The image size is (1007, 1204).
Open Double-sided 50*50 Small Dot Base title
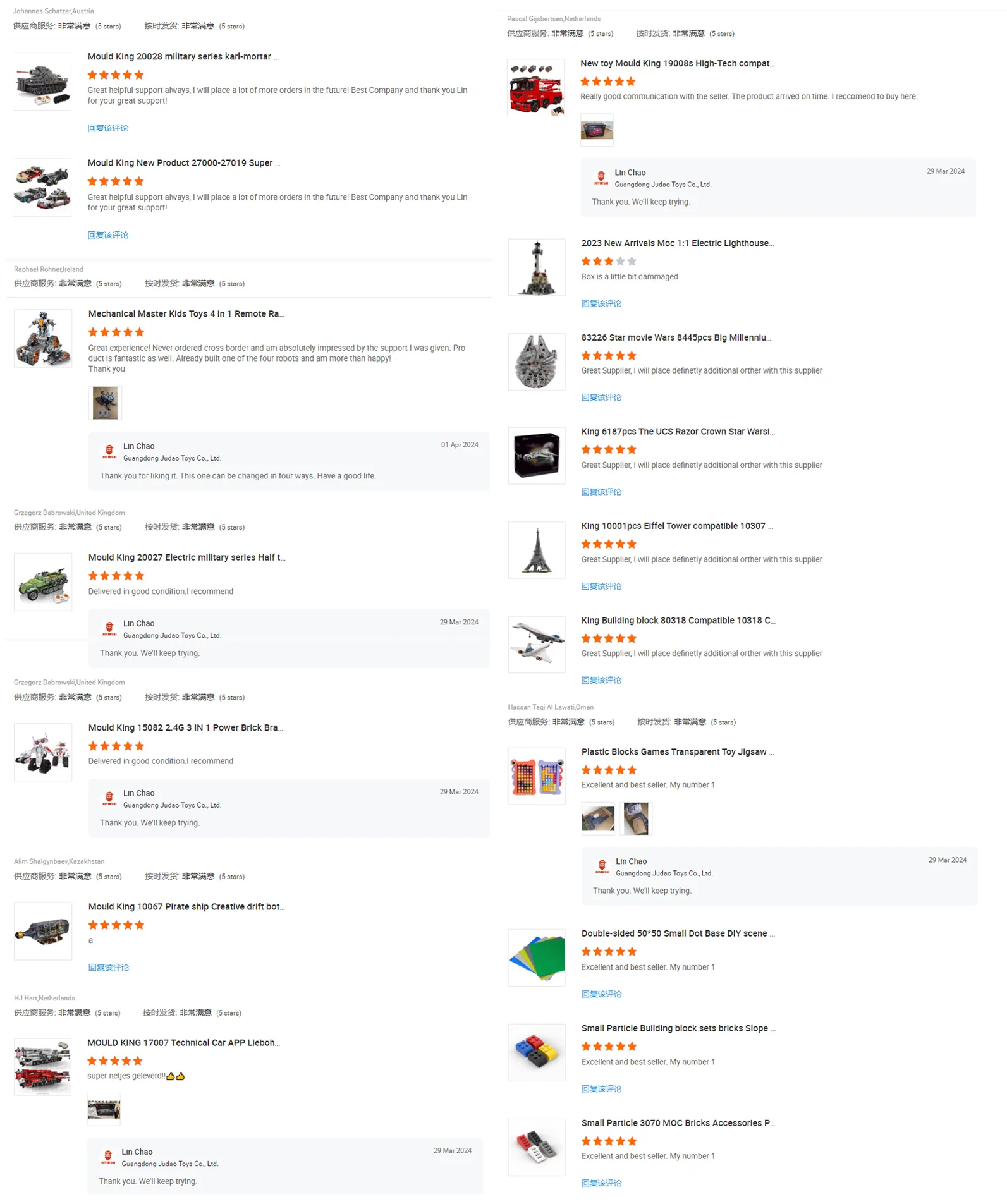(x=678, y=933)
